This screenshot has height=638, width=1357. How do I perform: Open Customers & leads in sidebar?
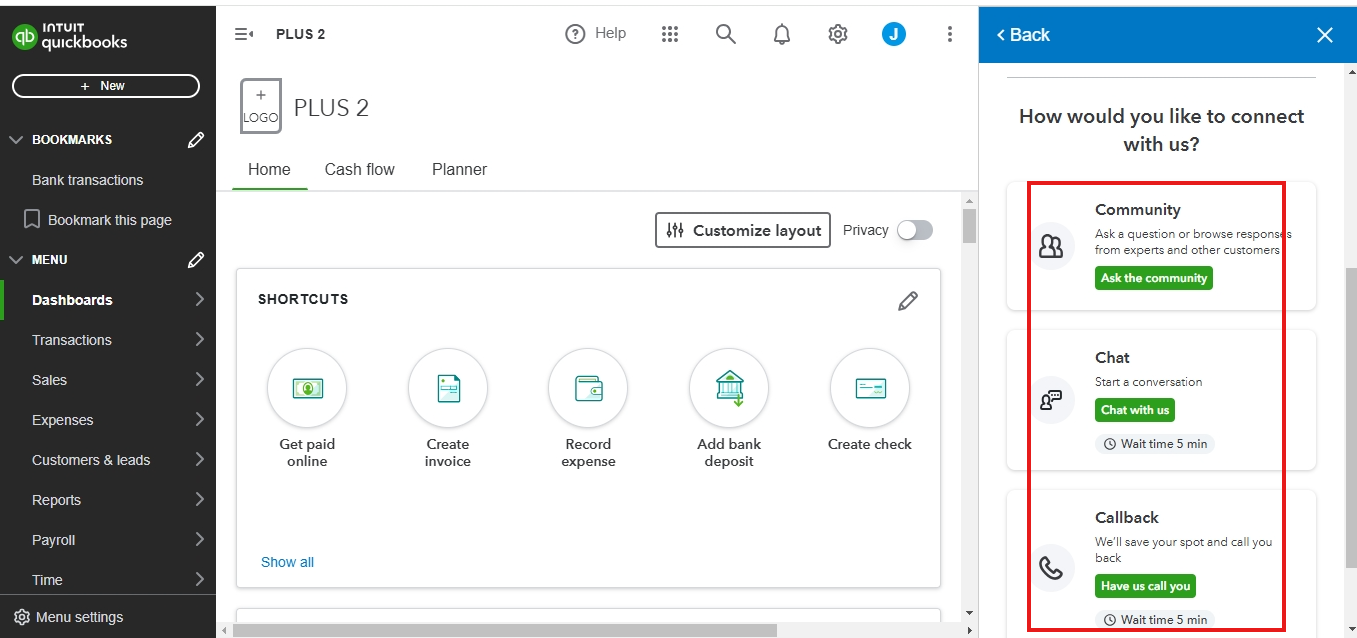[91, 460]
